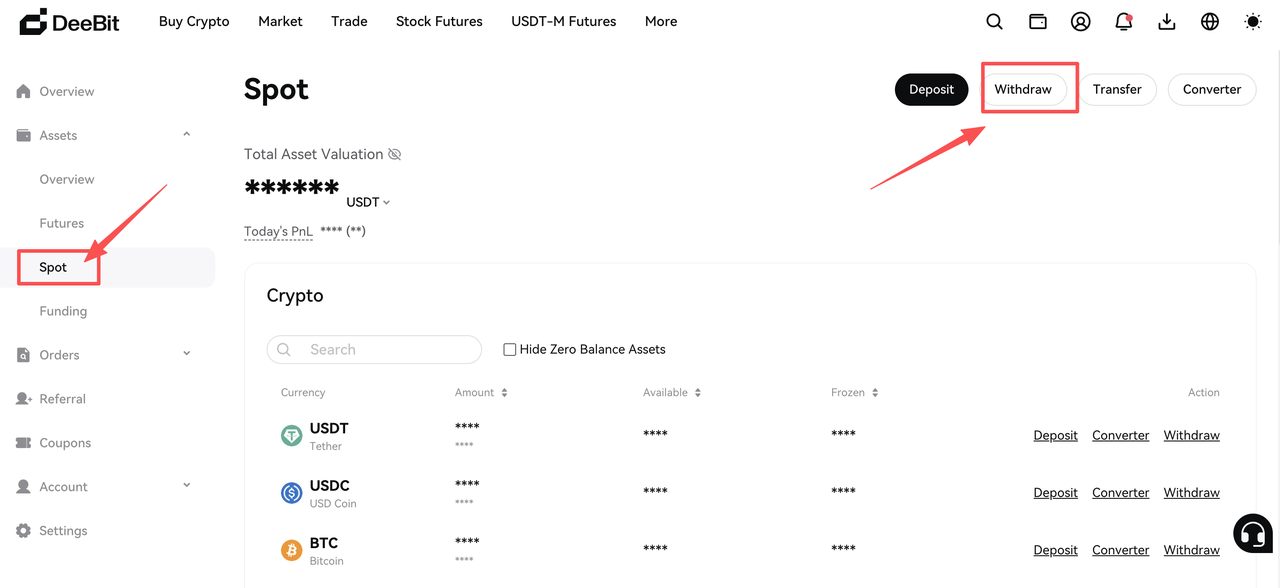
Task: Open the search magnifier icon in header
Action: (x=994, y=21)
